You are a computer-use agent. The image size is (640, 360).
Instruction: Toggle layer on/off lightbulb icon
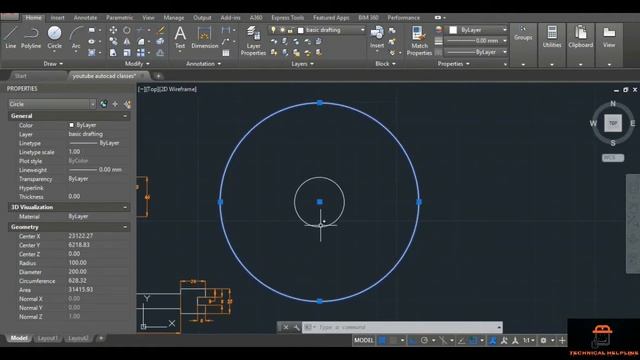pyautogui.click(x=273, y=30)
